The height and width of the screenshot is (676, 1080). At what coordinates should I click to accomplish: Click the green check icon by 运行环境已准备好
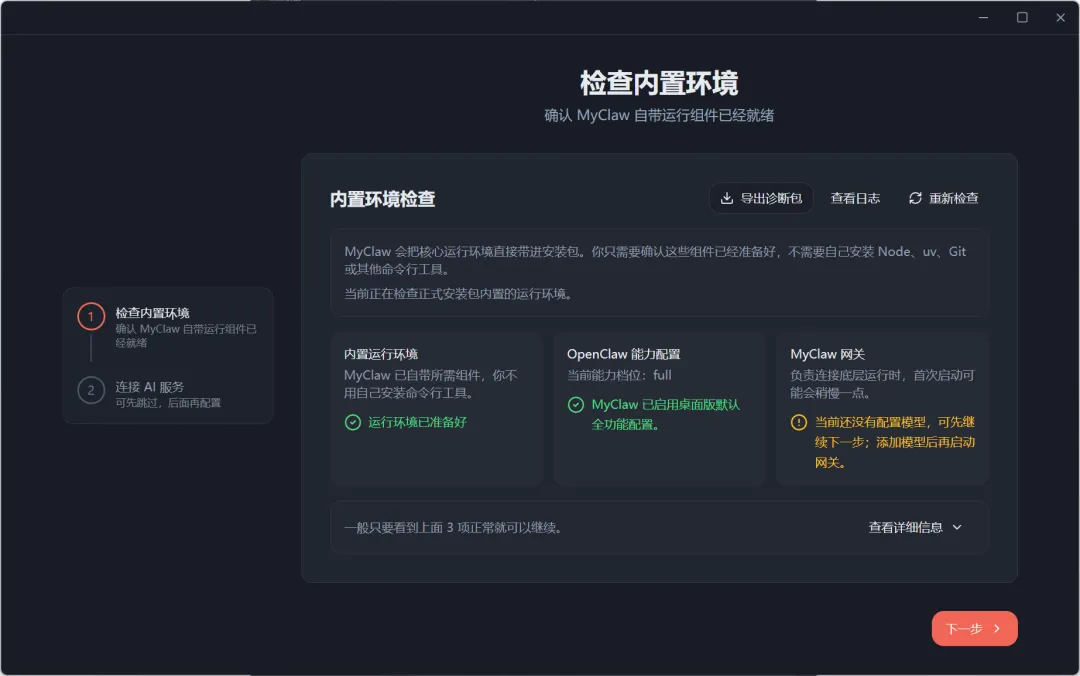click(x=353, y=422)
